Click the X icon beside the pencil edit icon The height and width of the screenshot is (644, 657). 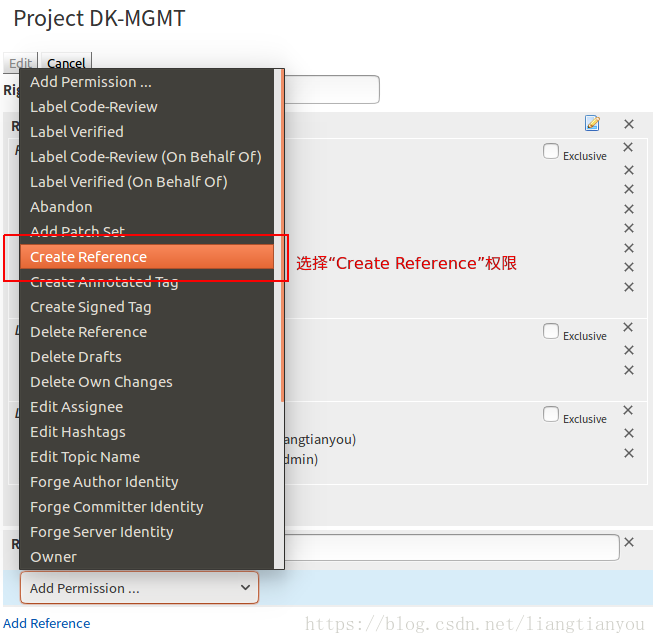[x=629, y=124]
